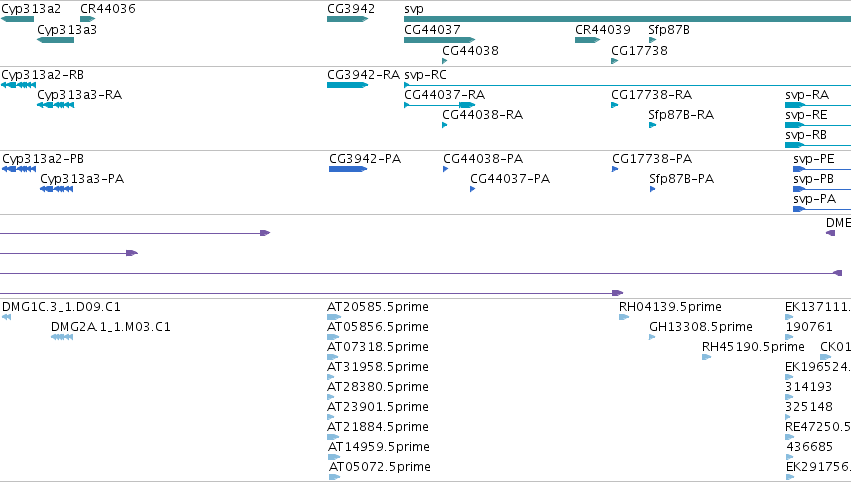This screenshot has width=851, height=482.
Task: Select the Cyp313a2-RB transcript
Action: point(18,85)
